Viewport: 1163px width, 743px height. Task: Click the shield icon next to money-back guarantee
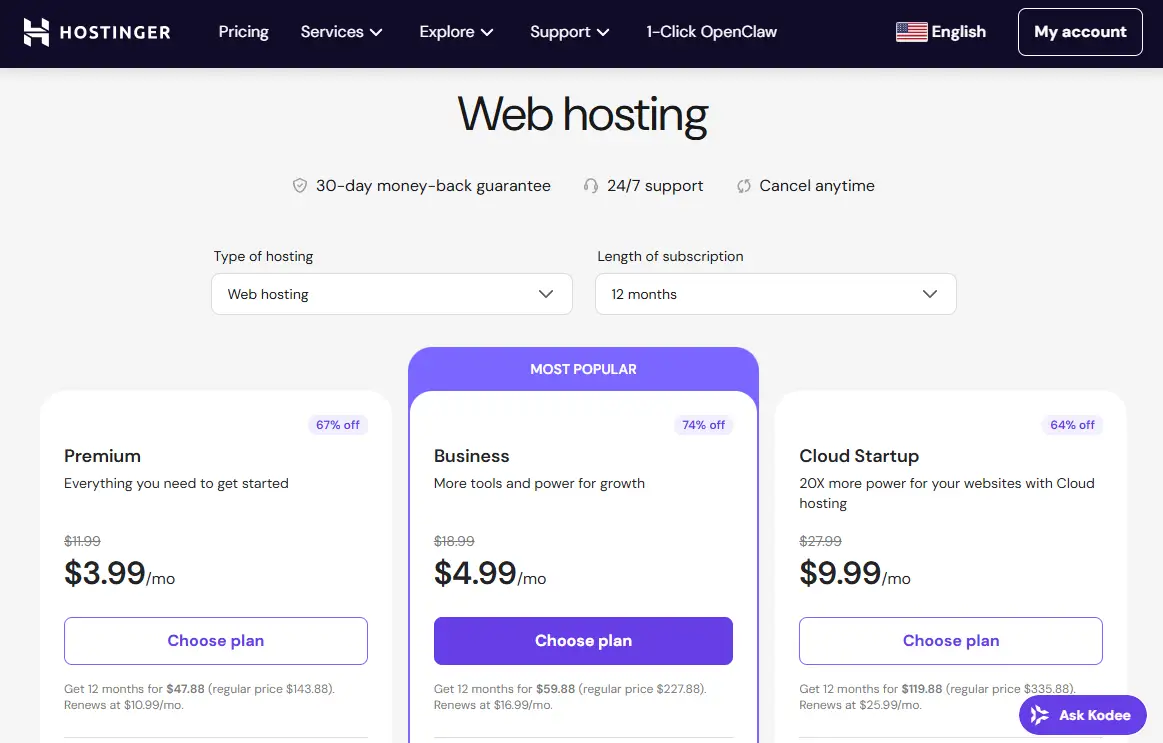coord(299,185)
